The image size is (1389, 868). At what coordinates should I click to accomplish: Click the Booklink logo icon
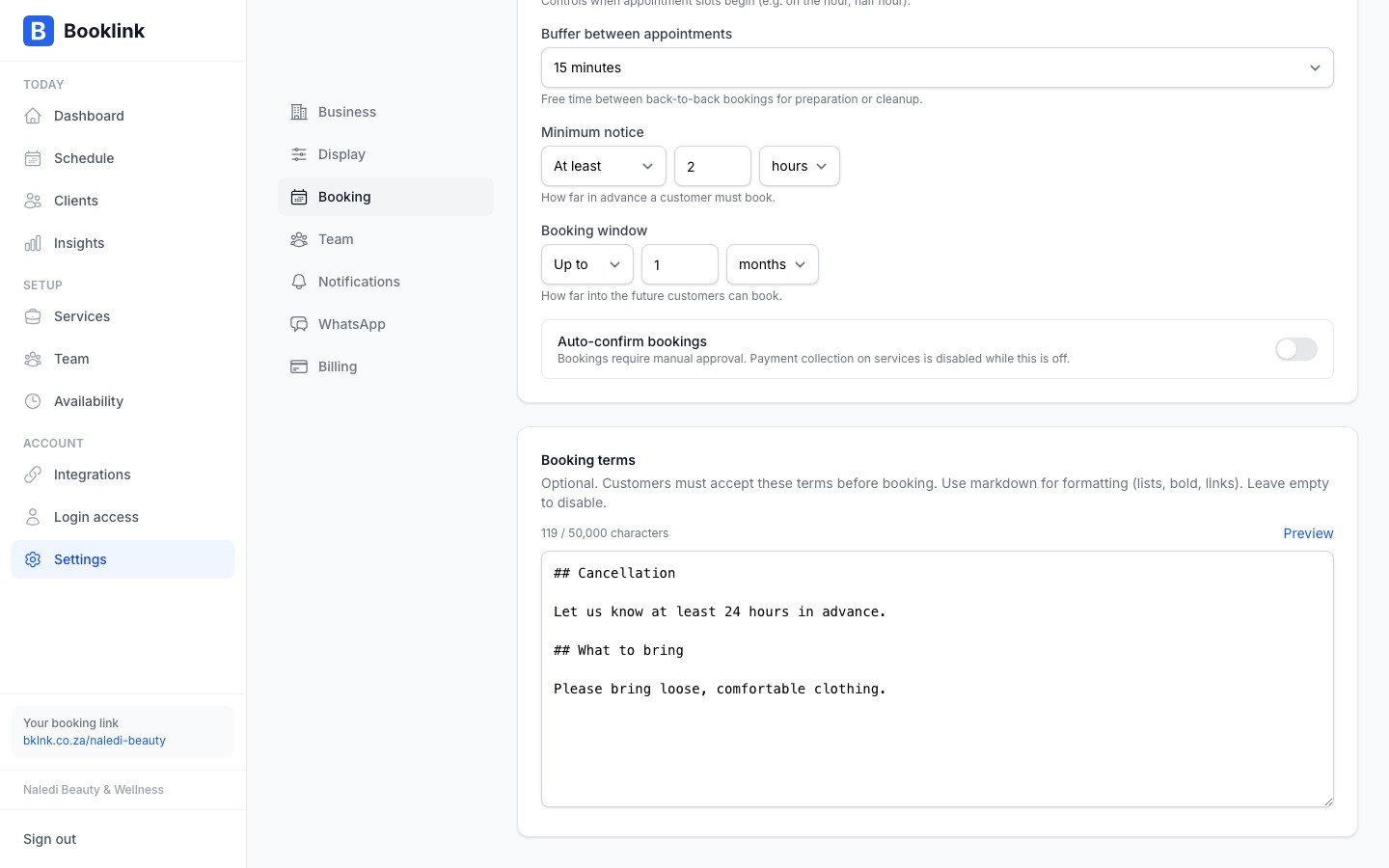pos(39,31)
